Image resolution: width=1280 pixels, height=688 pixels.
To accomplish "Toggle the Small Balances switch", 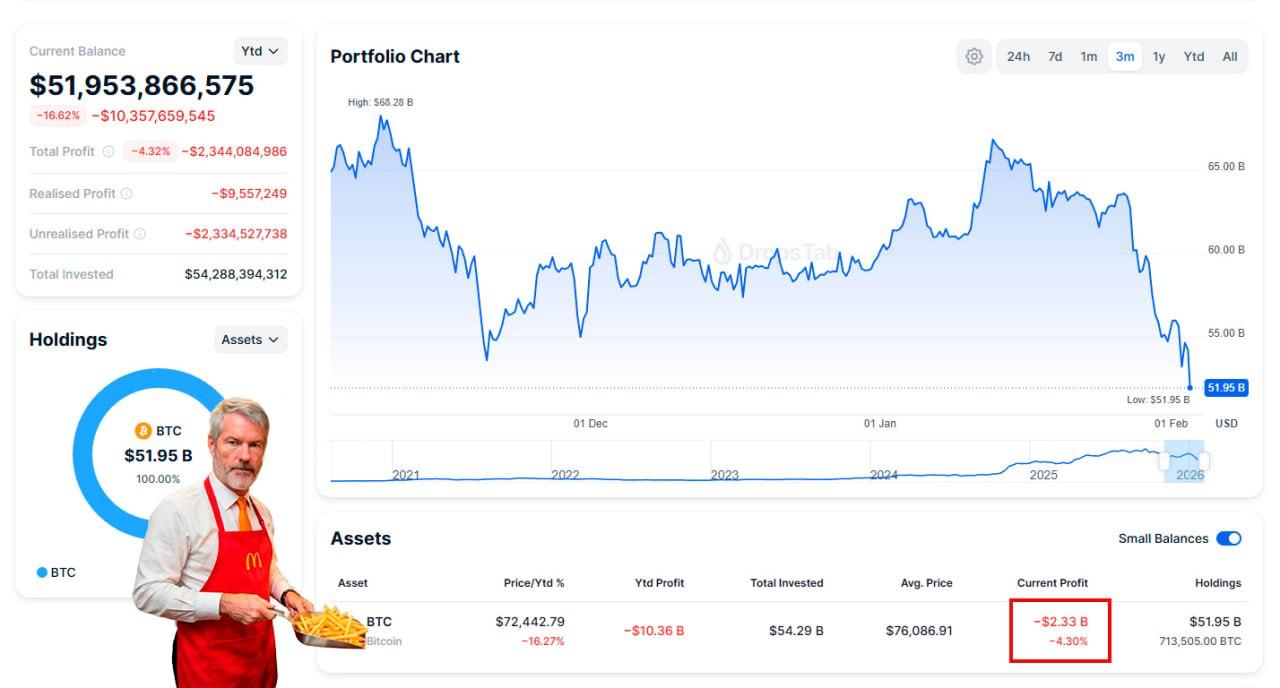I will [x=1228, y=539].
